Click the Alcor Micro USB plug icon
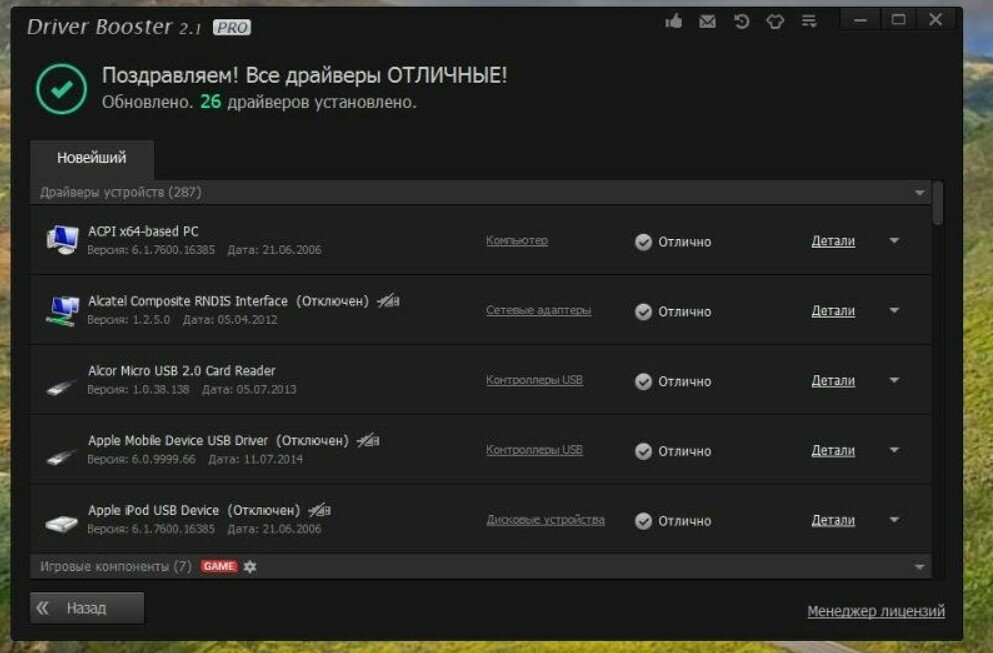 click(x=61, y=386)
